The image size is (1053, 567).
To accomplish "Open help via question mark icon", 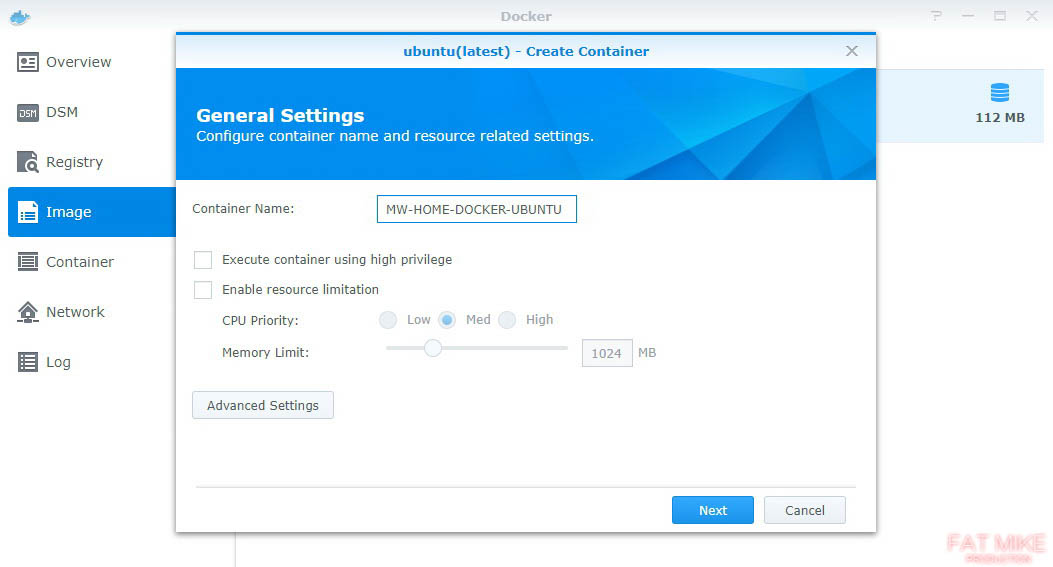I will 936,15.
